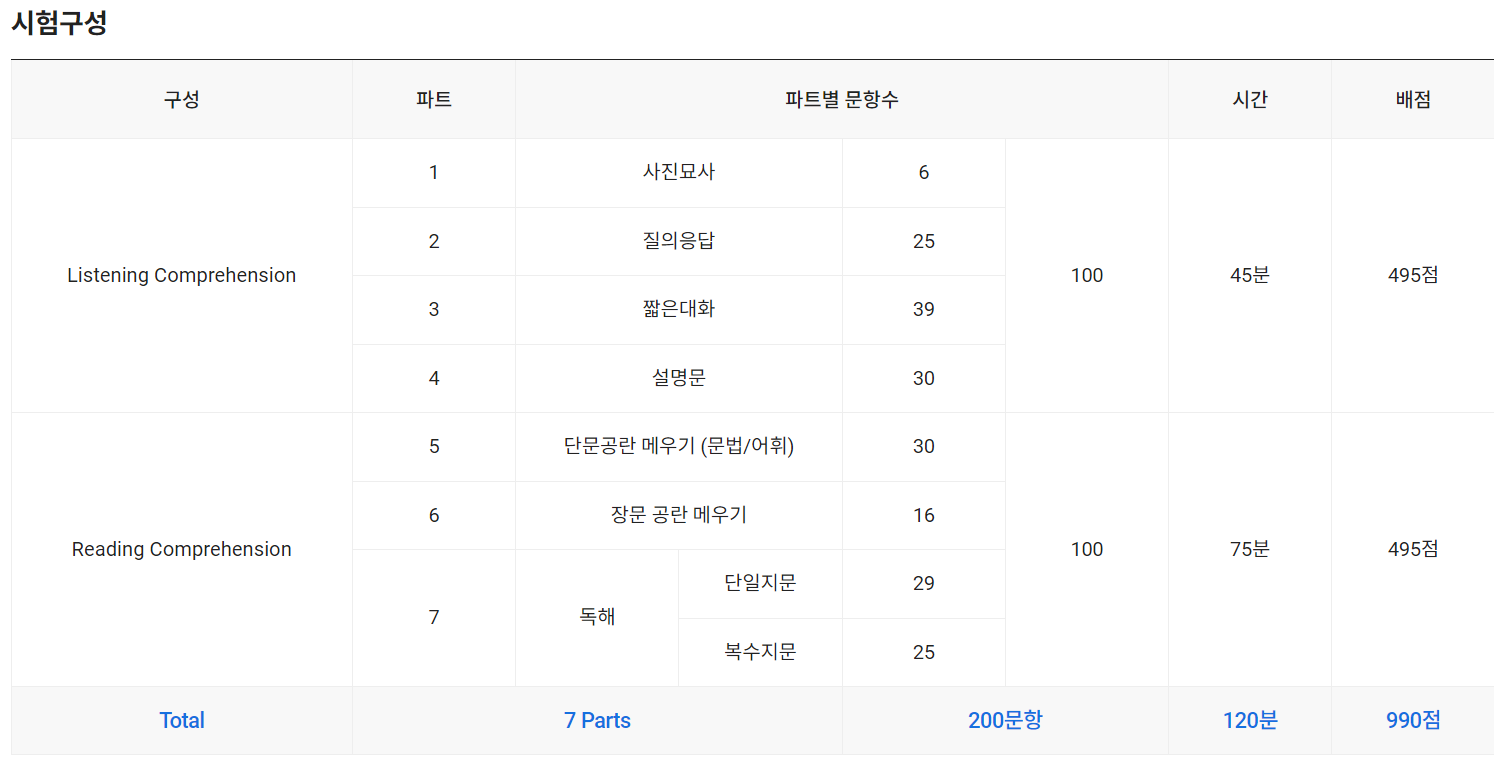Select the 독해 cell
Screen dimensions: 1494x760
[x=597, y=618]
